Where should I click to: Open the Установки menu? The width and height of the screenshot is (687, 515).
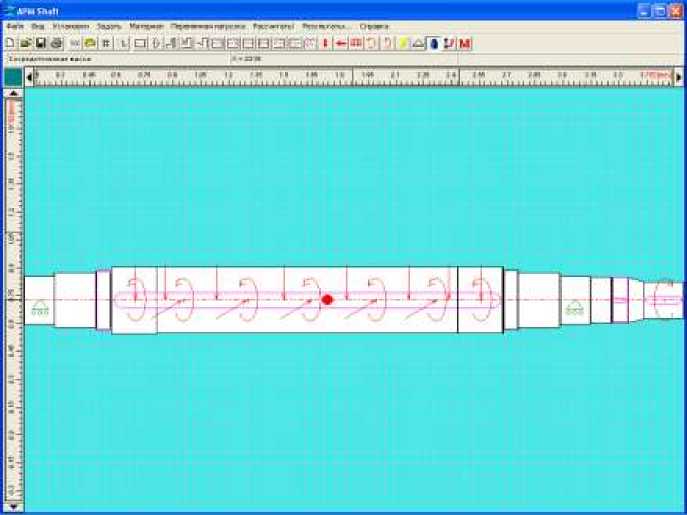[x=71, y=26]
